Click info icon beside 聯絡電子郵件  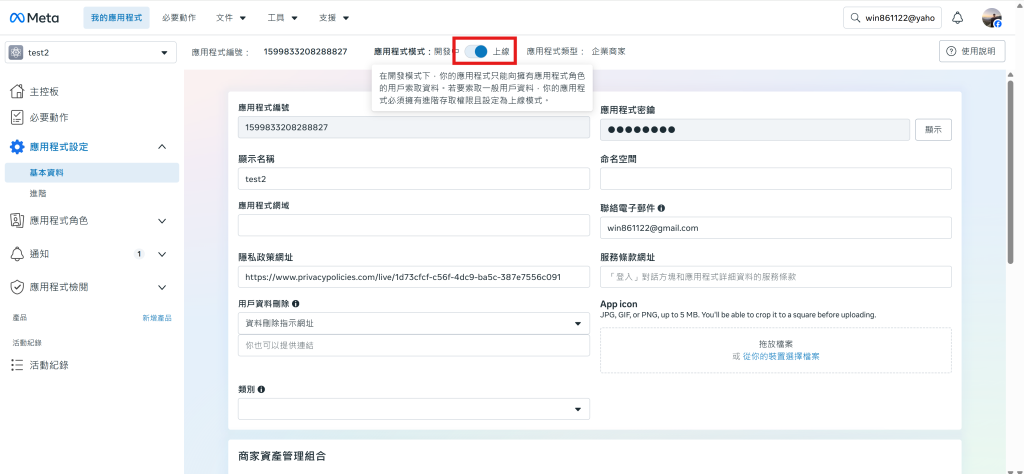(661, 208)
